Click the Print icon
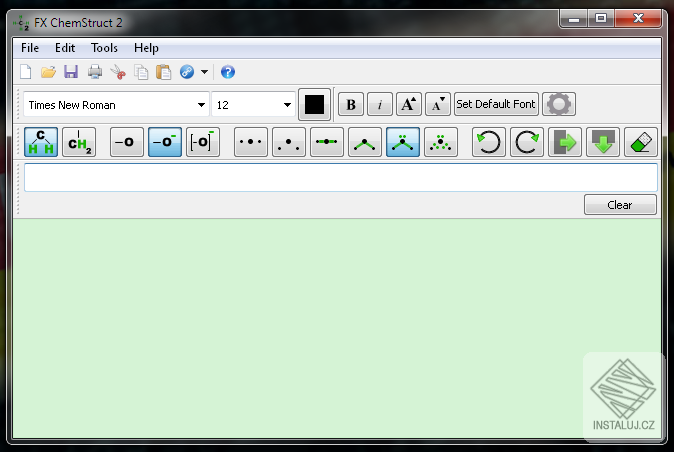The image size is (674, 452). point(95,72)
